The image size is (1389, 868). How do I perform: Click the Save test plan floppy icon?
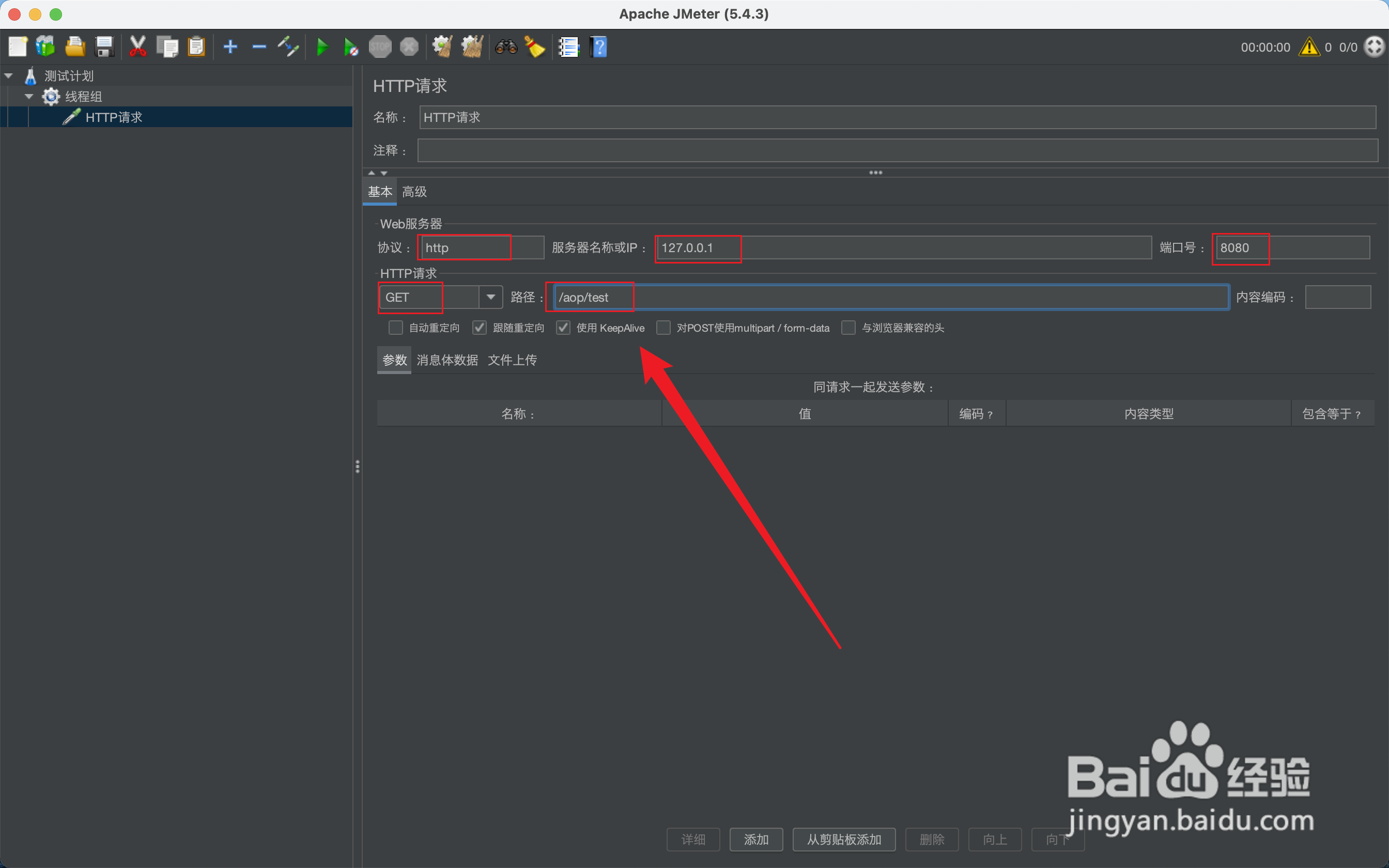[104, 47]
